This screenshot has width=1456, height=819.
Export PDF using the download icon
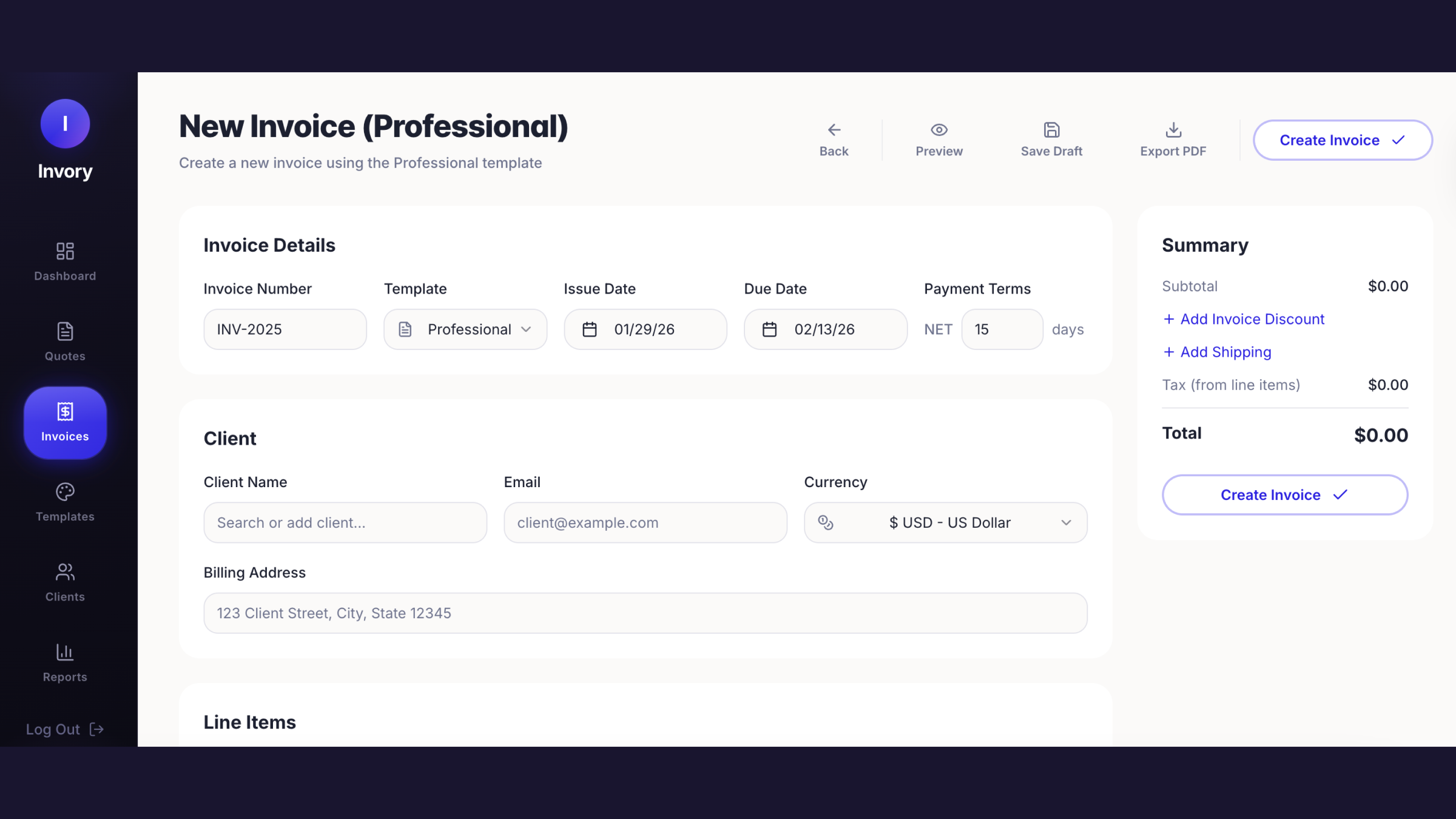[1173, 130]
